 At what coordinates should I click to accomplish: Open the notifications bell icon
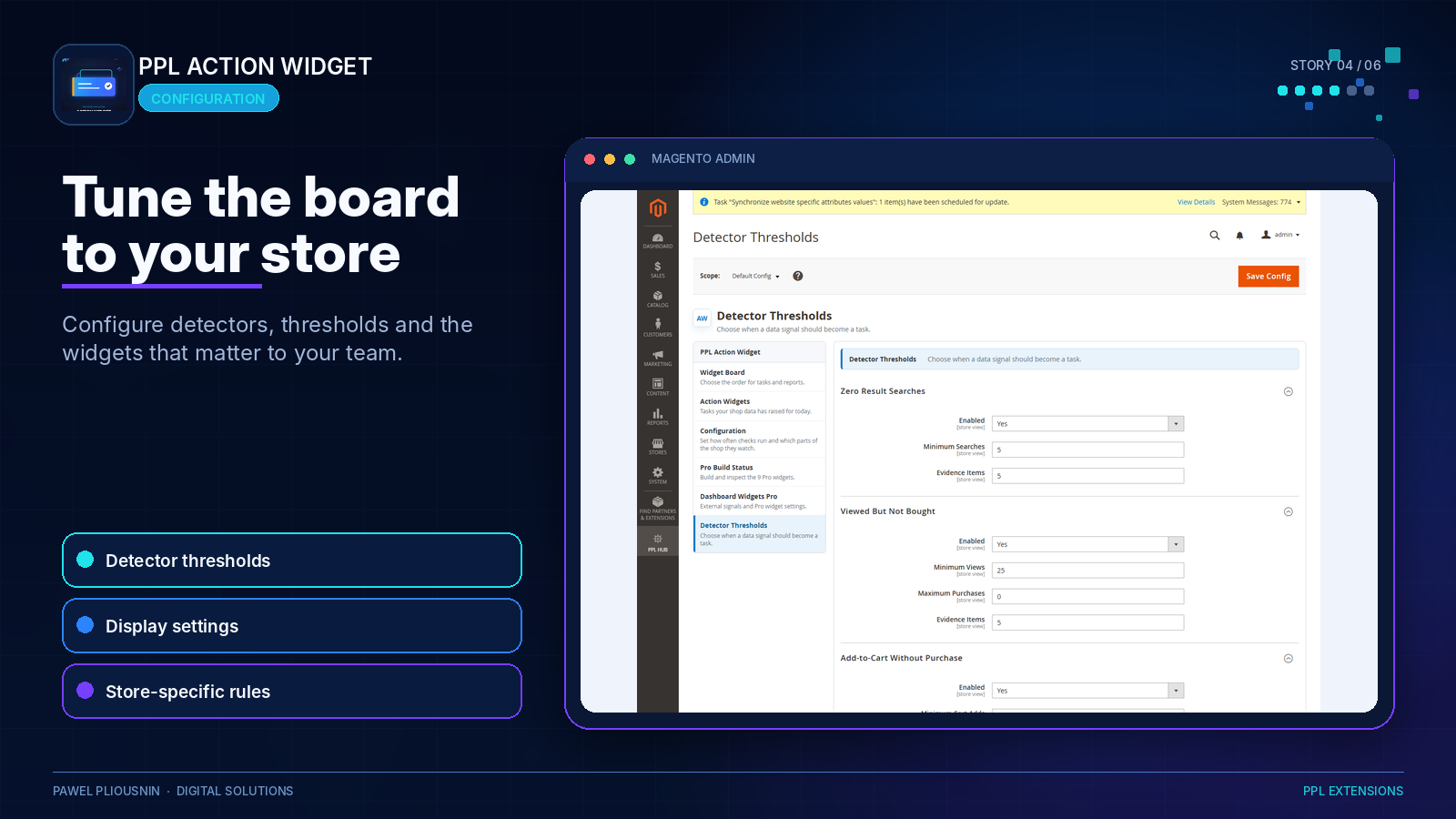(x=1239, y=235)
